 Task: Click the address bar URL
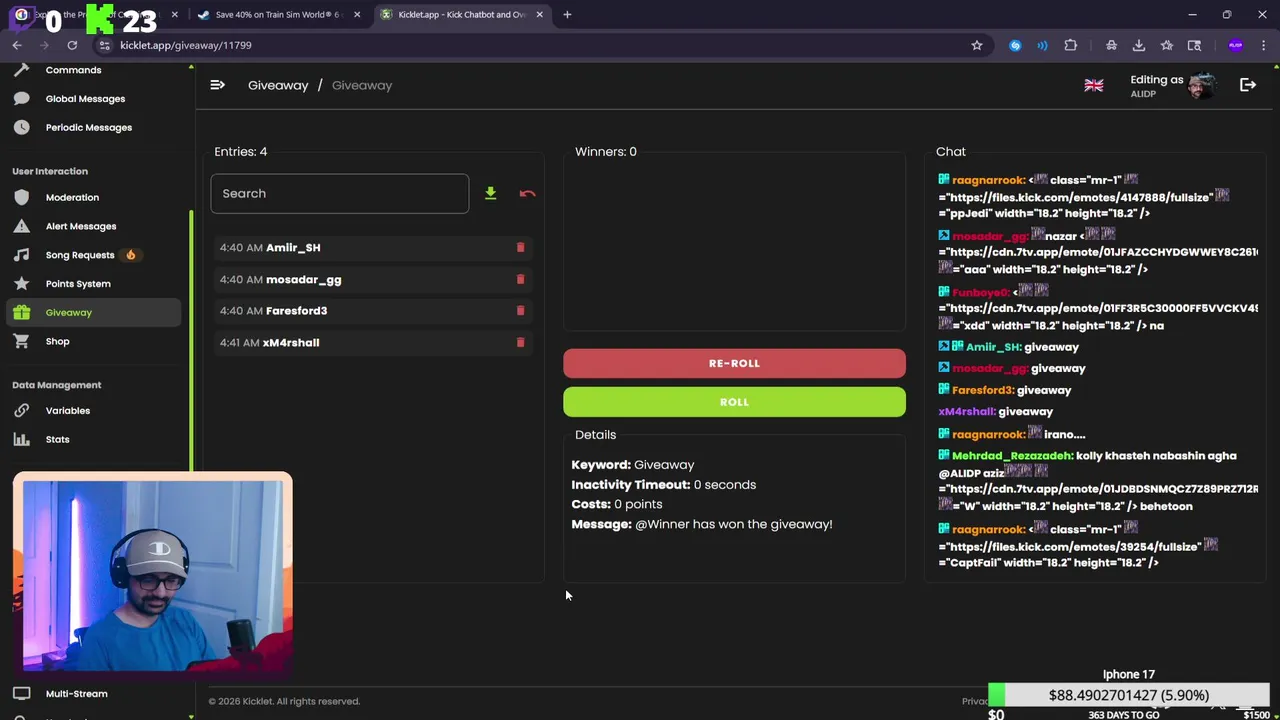tap(186, 45)
